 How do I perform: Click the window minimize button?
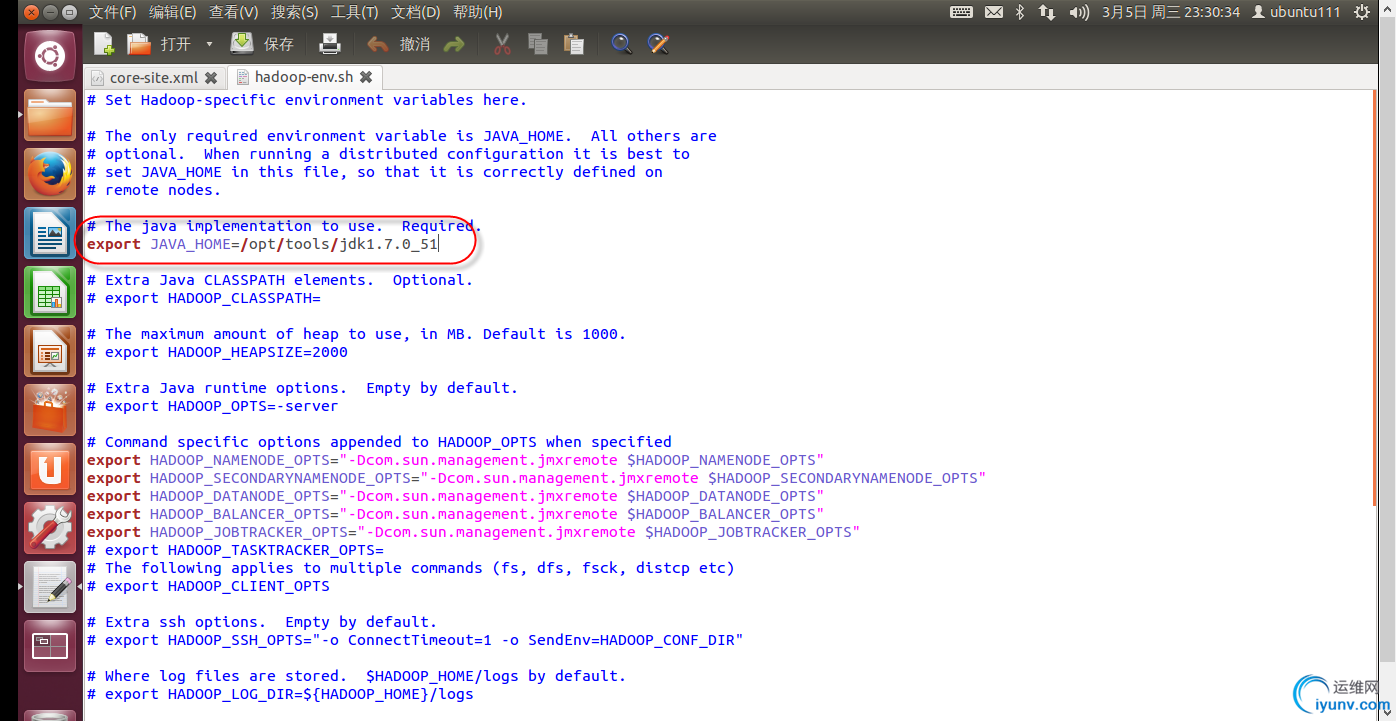(x=49, y=12)
